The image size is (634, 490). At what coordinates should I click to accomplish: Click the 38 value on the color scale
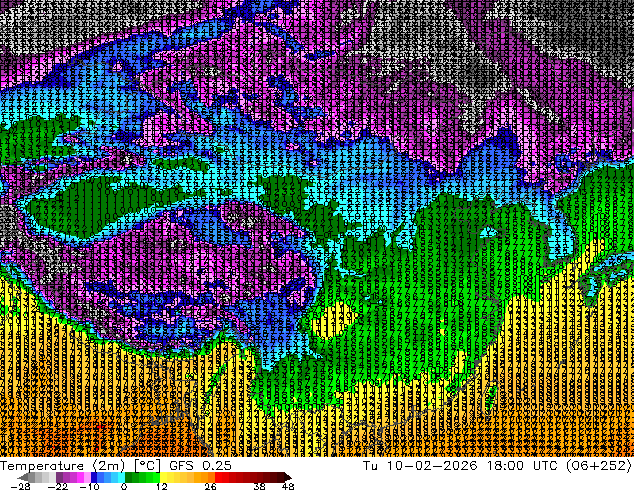click(260, 486)
